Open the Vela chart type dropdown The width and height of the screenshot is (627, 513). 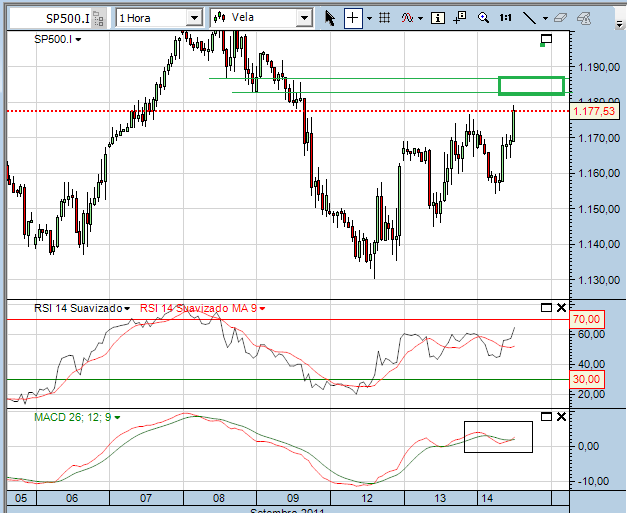[x=304, y=18]
